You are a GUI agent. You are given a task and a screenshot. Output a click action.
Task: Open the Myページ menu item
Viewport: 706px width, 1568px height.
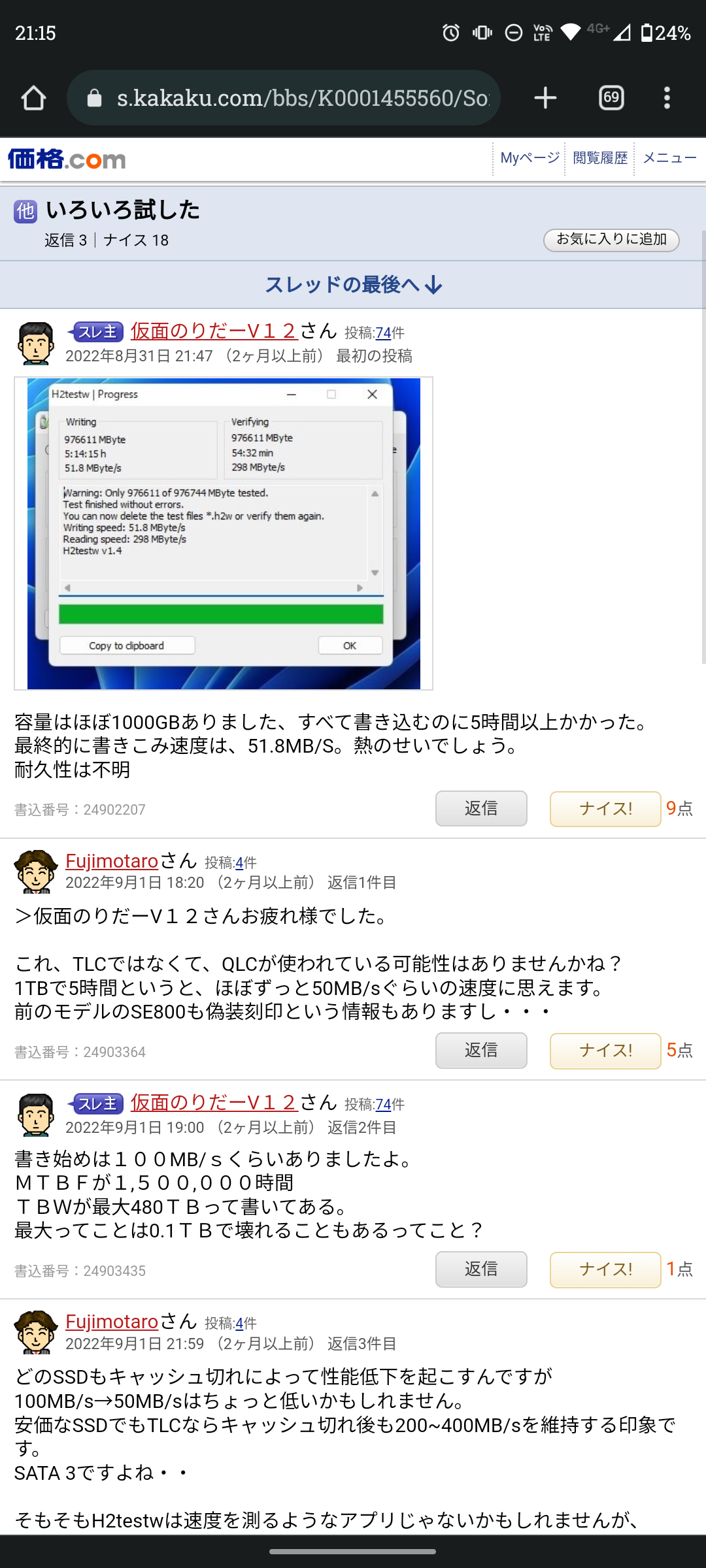(x=529, y=158)
